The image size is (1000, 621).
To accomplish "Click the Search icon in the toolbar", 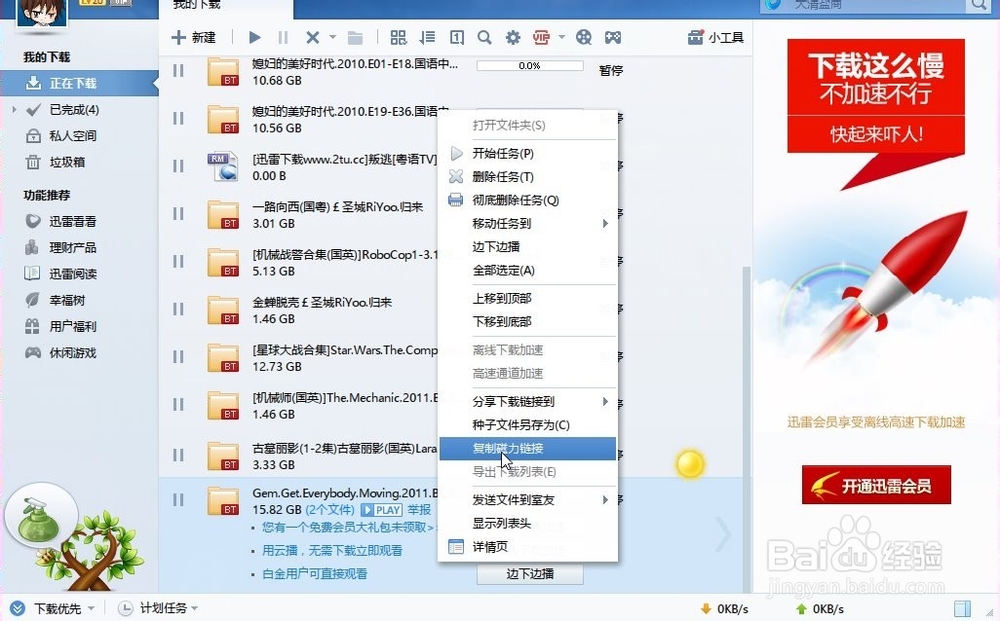I will pyautogui.click(x=483, y=37).
